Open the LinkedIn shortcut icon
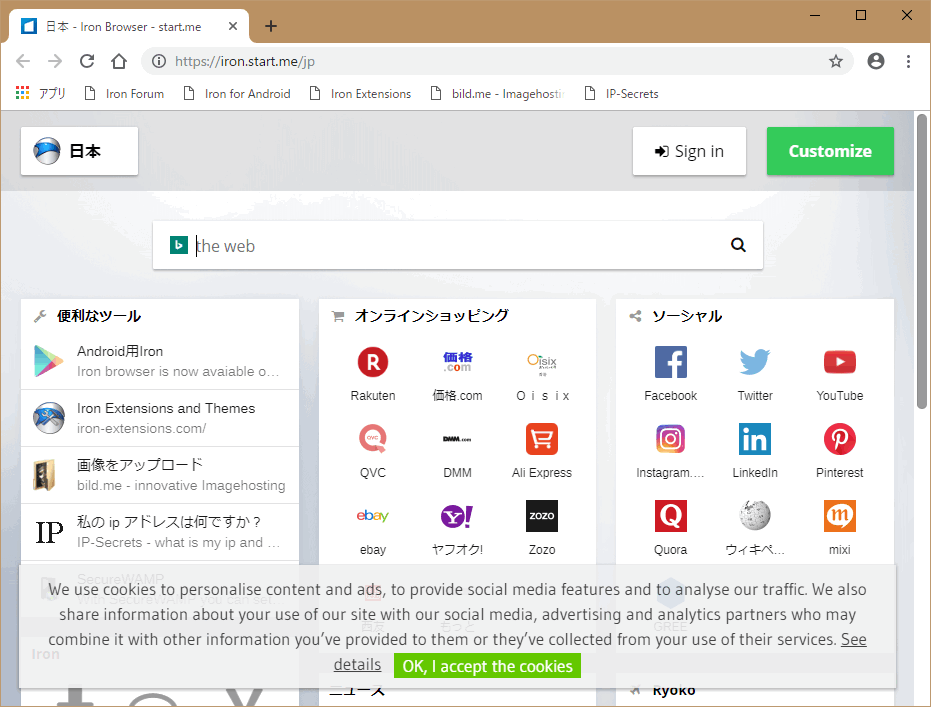Screen dimensions: 931x707 pyautogui.click(x=755, y=439)
